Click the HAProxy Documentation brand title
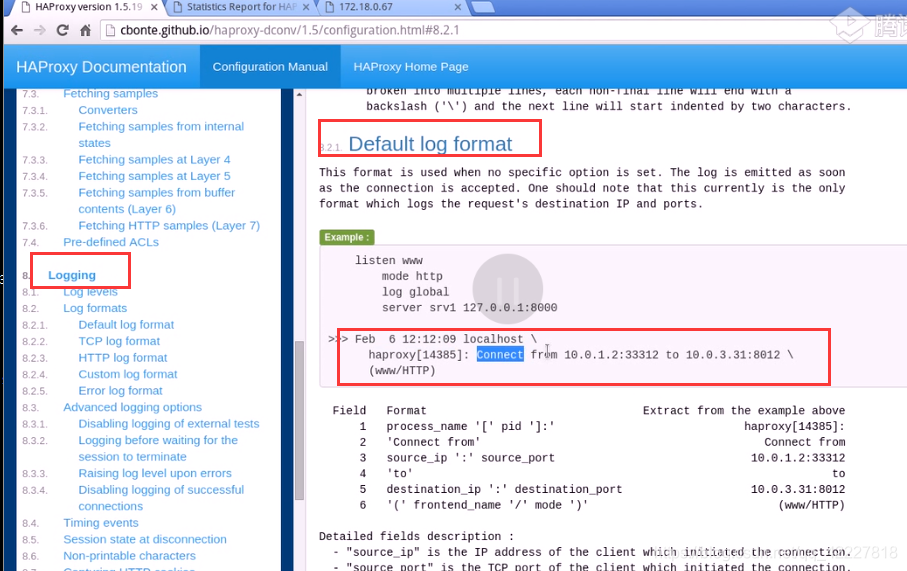The image size is (907, 571). pyautogui.click(x=101, y=67)
